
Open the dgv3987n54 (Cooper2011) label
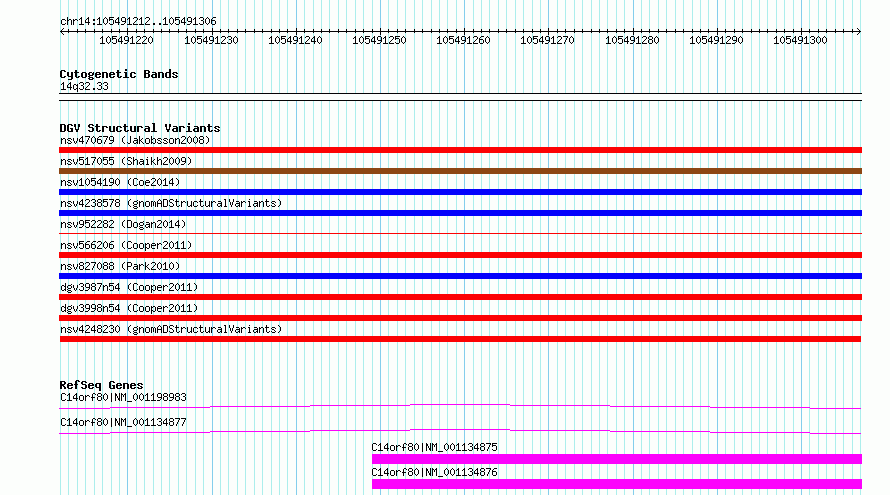(x=129, y=287)
